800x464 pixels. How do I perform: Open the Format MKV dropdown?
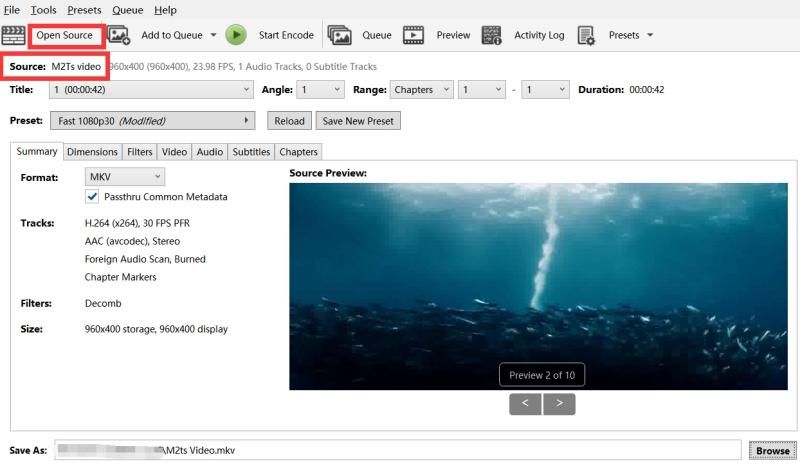[125, 176]
